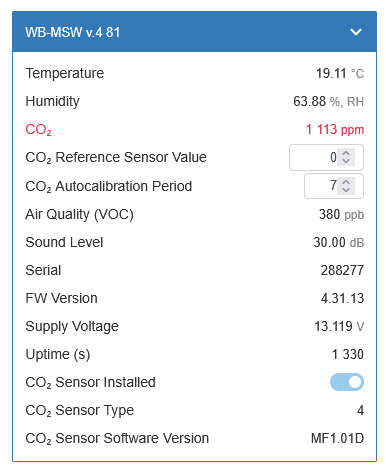Click the red CO₂ 1 113 ppm reading

pos(335,129)
